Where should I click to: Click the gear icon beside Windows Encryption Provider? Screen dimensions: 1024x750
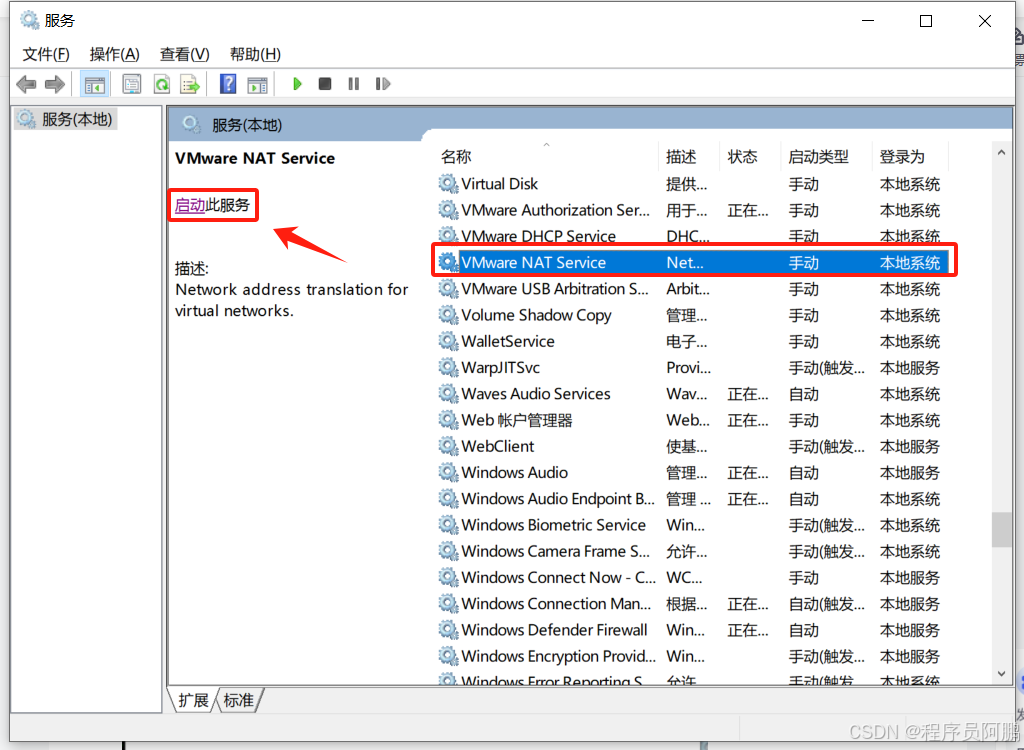448,656
